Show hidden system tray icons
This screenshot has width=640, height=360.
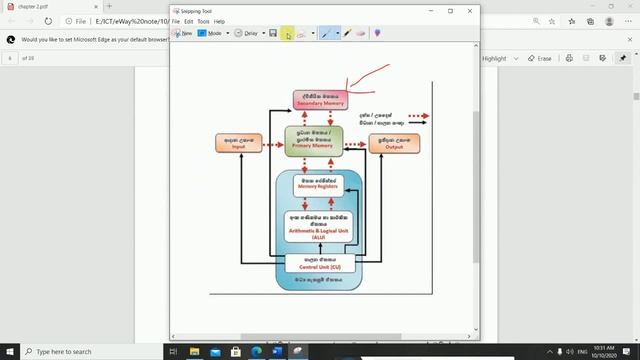[x=549, y=352]
